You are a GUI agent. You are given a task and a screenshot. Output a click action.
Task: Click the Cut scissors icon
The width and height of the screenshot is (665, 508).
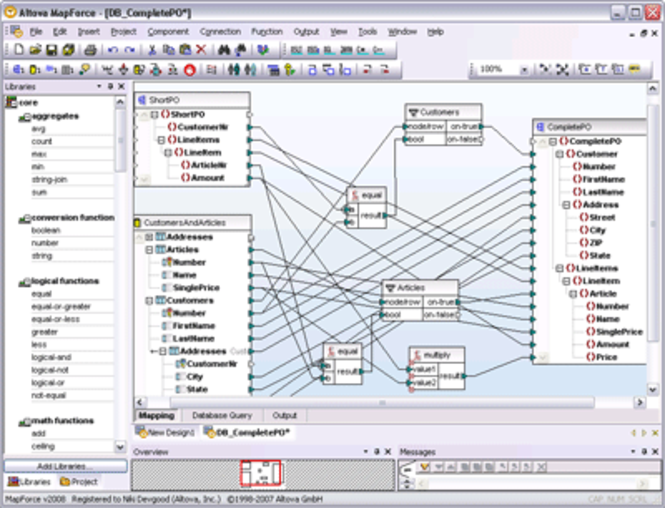152,50
